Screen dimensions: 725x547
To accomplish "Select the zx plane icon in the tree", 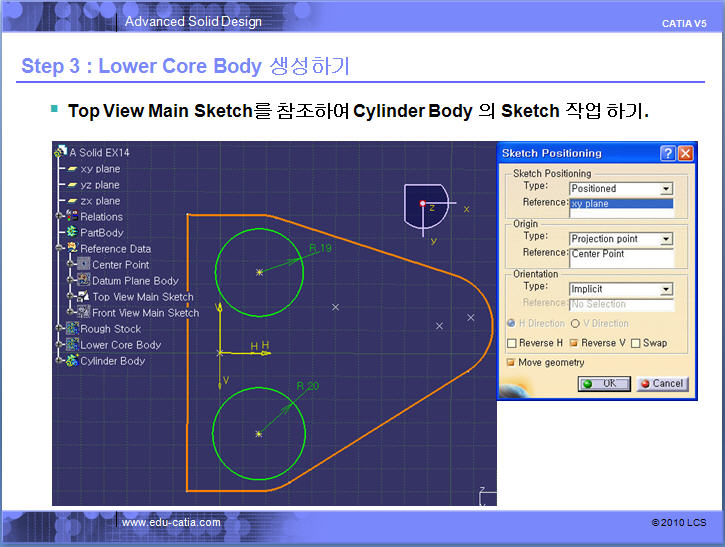I will tap(72, 201).
